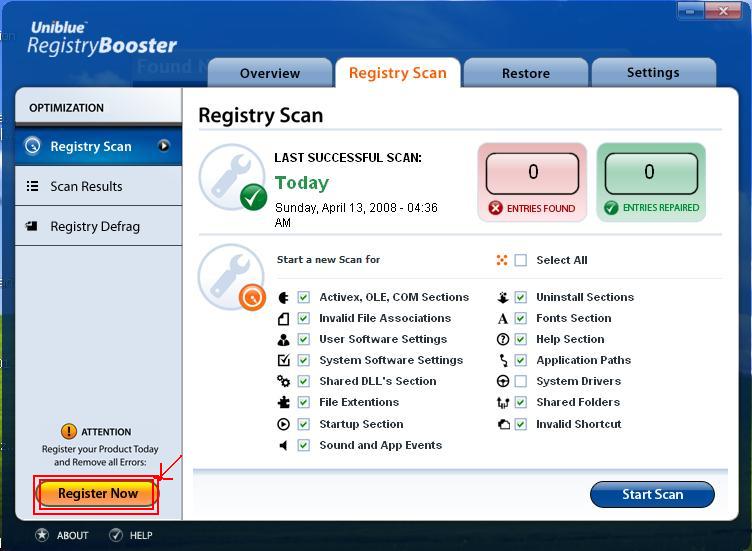
Task: Uncheck the Help Section checkbox
Action: coord(520,339)
